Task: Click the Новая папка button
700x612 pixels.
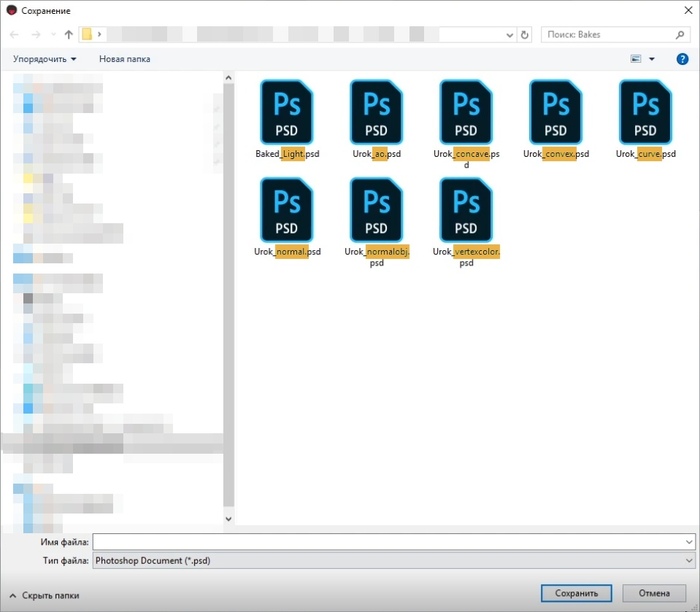Action: tap(125, 59)
